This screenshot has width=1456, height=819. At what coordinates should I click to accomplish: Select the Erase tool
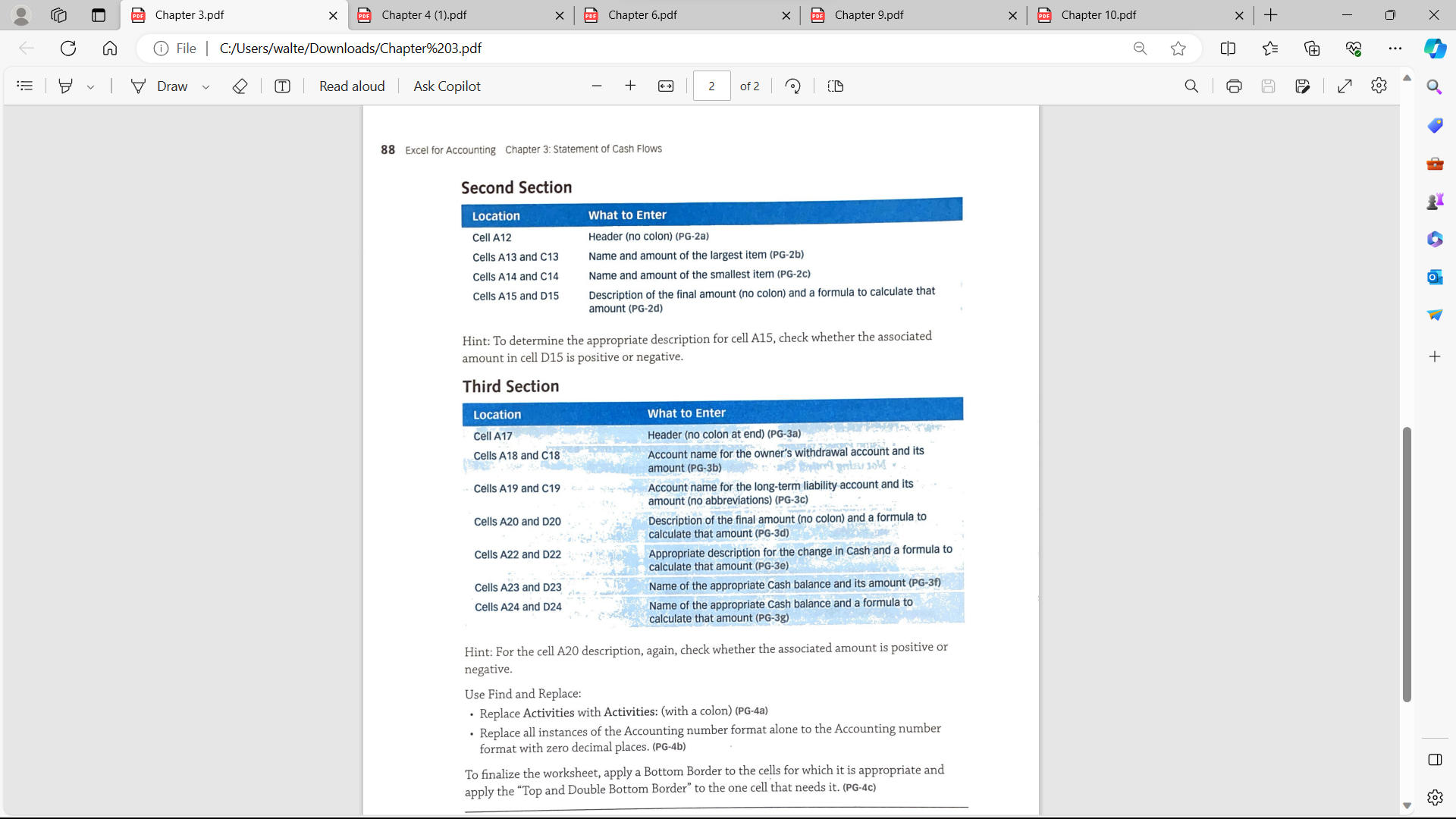pyautogui.click(x=240, y=86)
